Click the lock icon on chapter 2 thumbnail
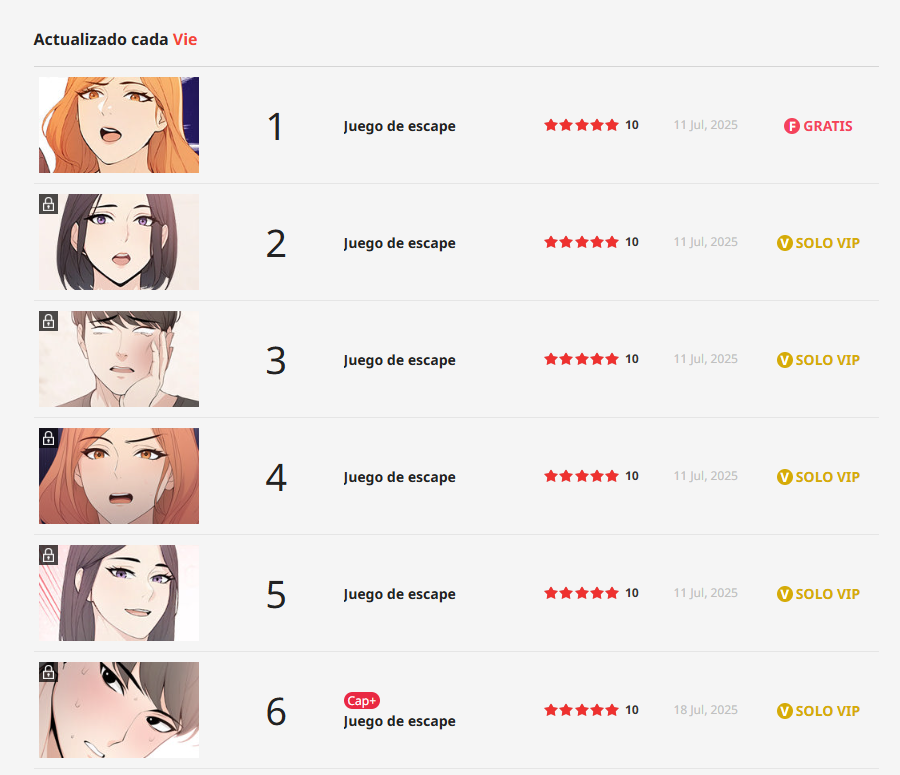This screenshot has height=775, width=900. [48, 204]
